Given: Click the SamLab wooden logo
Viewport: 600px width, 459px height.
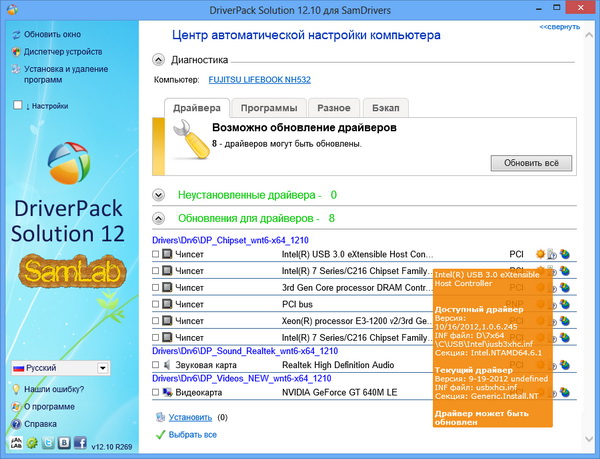Looking at the screenshot, I should (x=72, y=271).
